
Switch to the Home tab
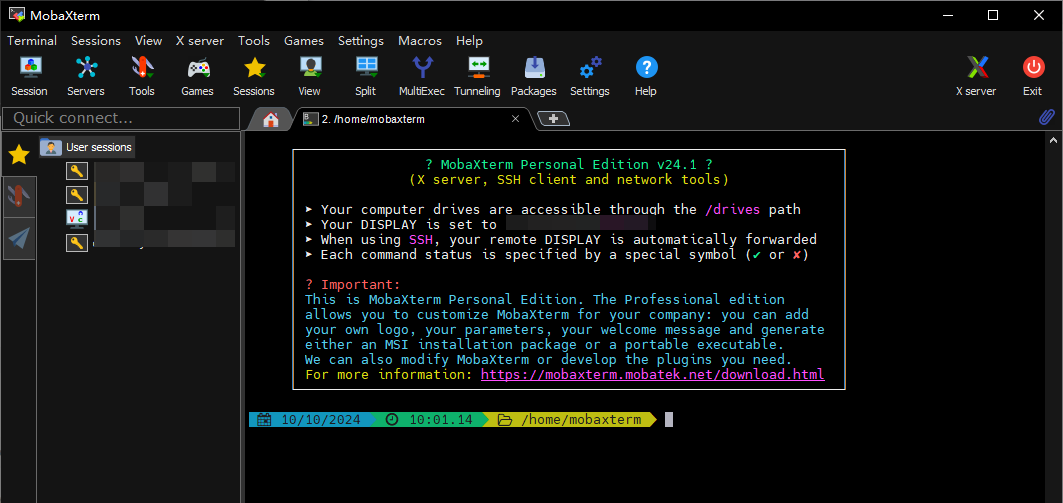270,119
